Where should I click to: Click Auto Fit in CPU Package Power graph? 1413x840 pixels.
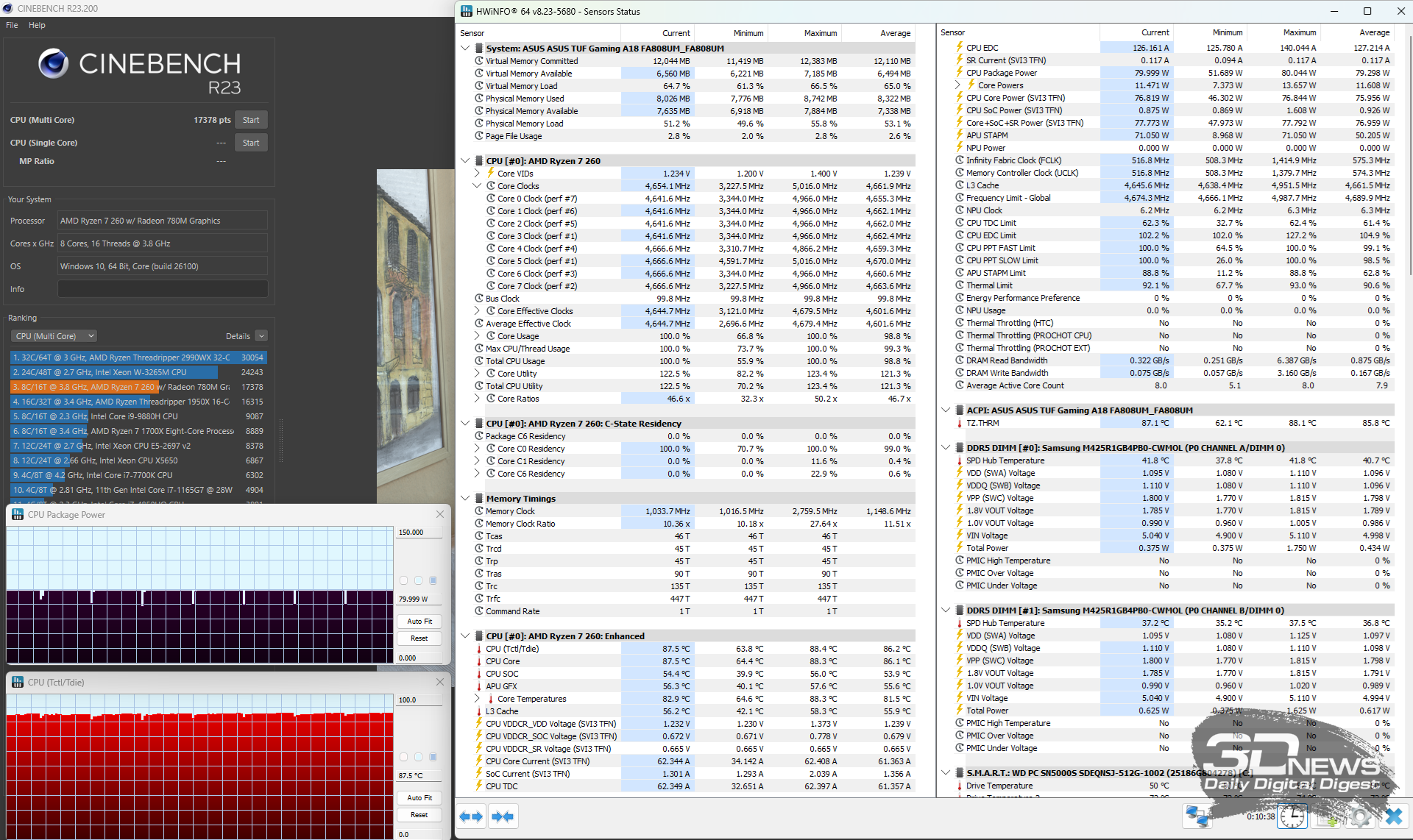419,622
